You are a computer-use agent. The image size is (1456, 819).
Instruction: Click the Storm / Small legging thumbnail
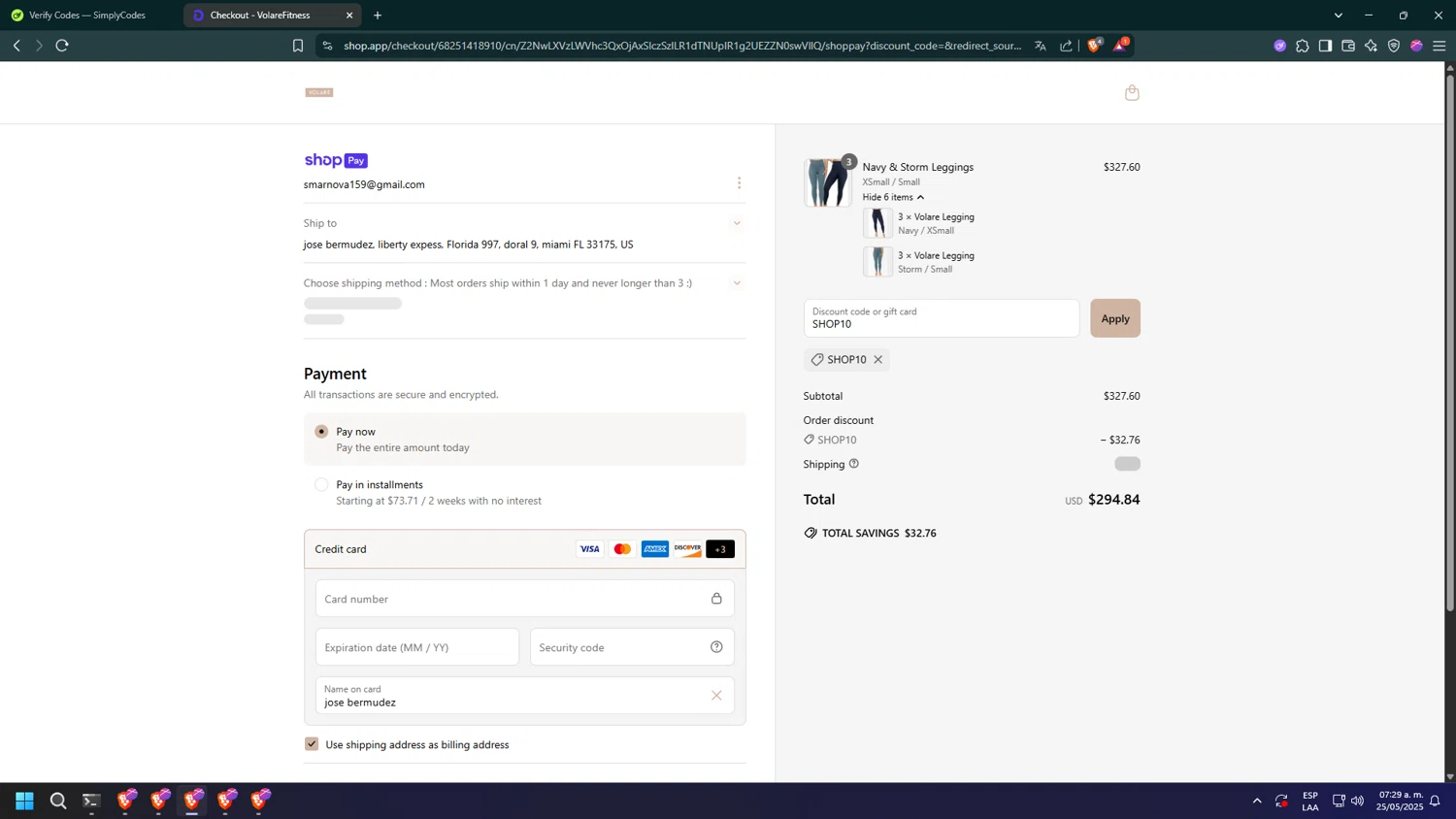tap(877, 262)
